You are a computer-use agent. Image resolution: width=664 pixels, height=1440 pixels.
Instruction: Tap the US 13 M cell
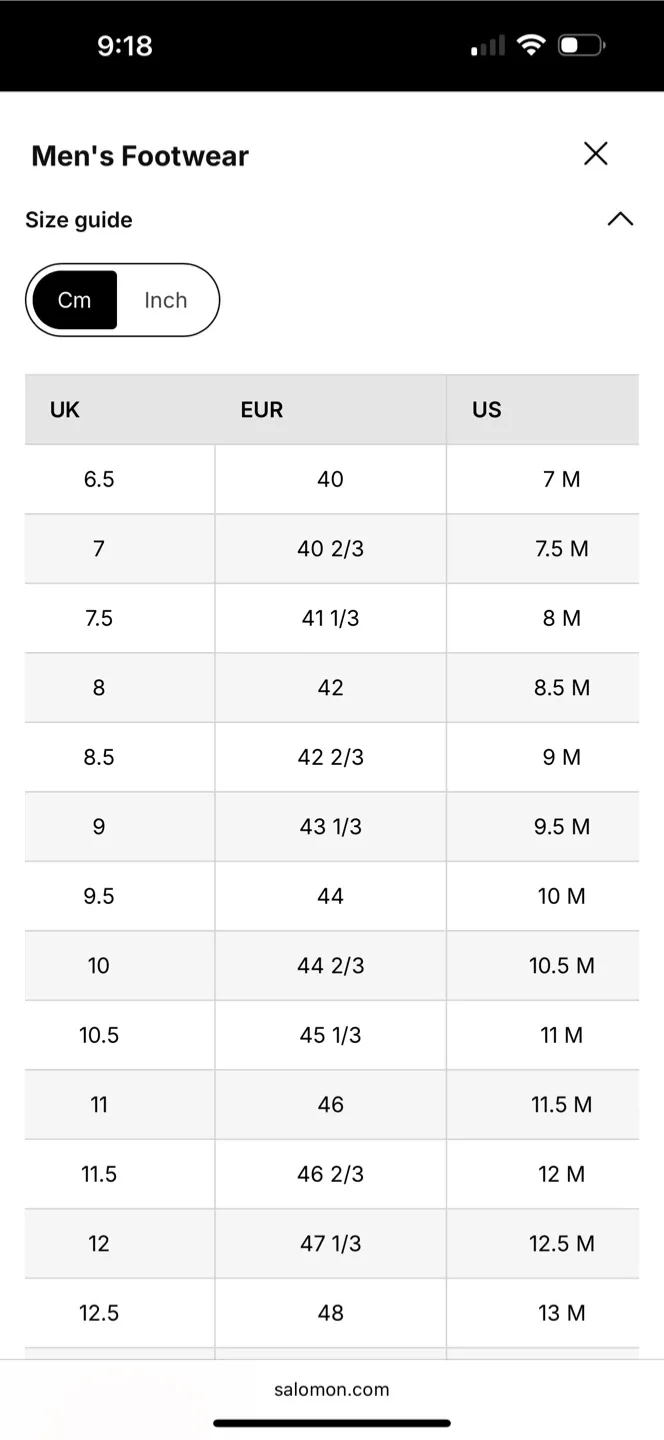pyautogui.click(x=561, y=1313)
